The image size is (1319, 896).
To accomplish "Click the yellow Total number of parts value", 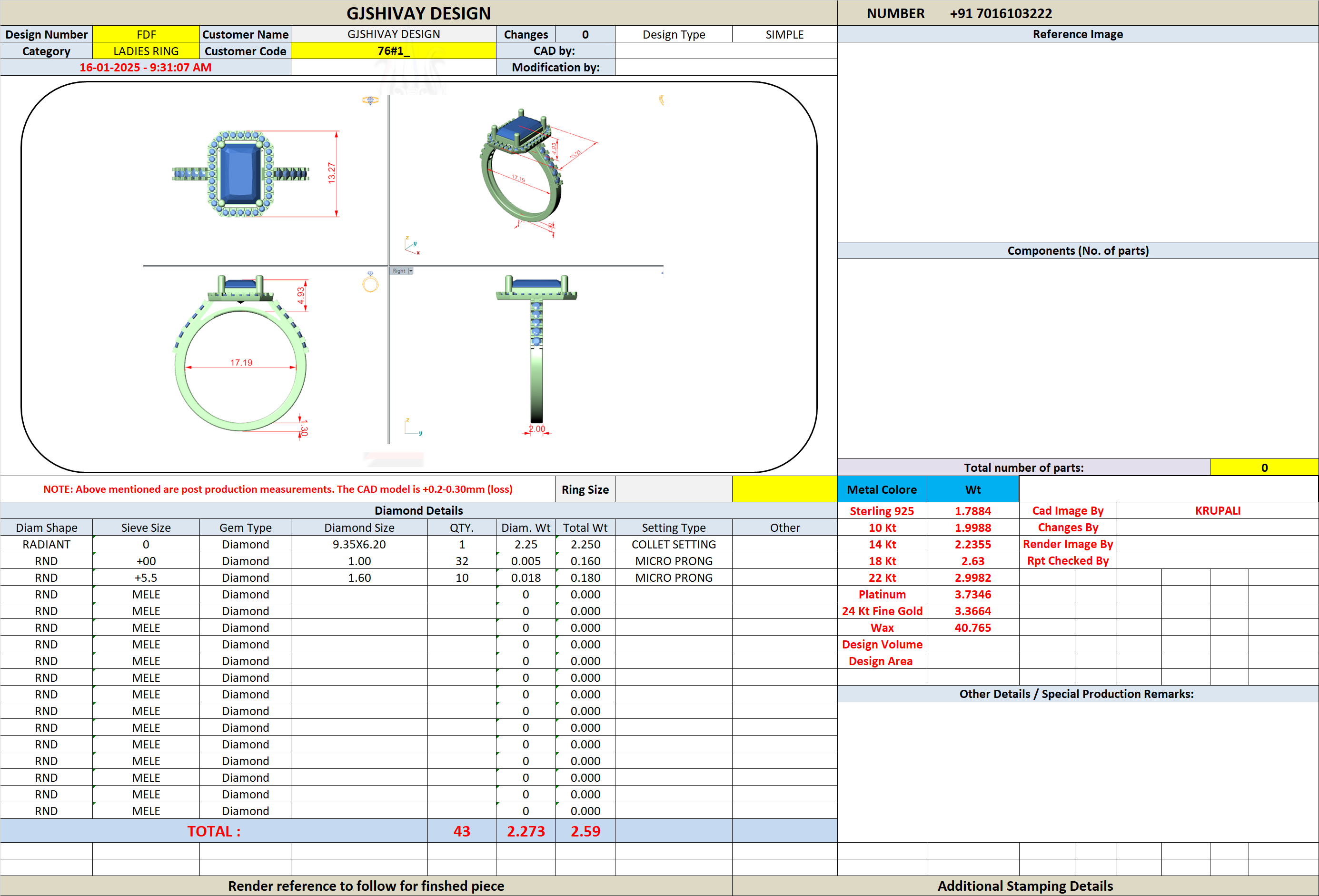I will [x=1264, y=468].
